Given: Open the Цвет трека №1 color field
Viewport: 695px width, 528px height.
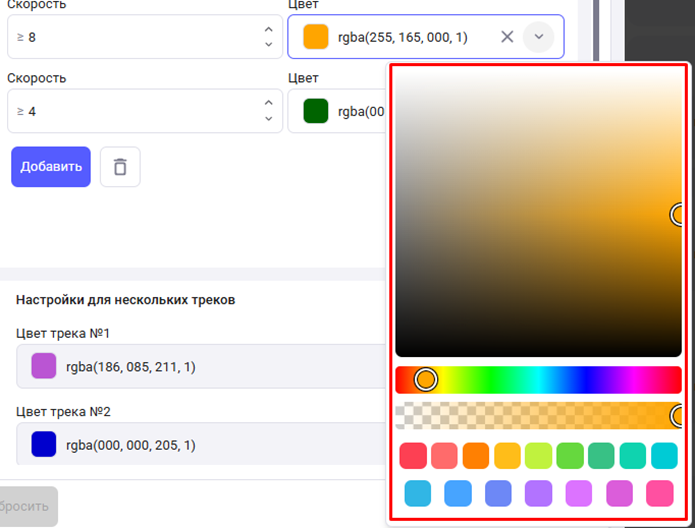Looking at the screenshot, I should point(200,366).
